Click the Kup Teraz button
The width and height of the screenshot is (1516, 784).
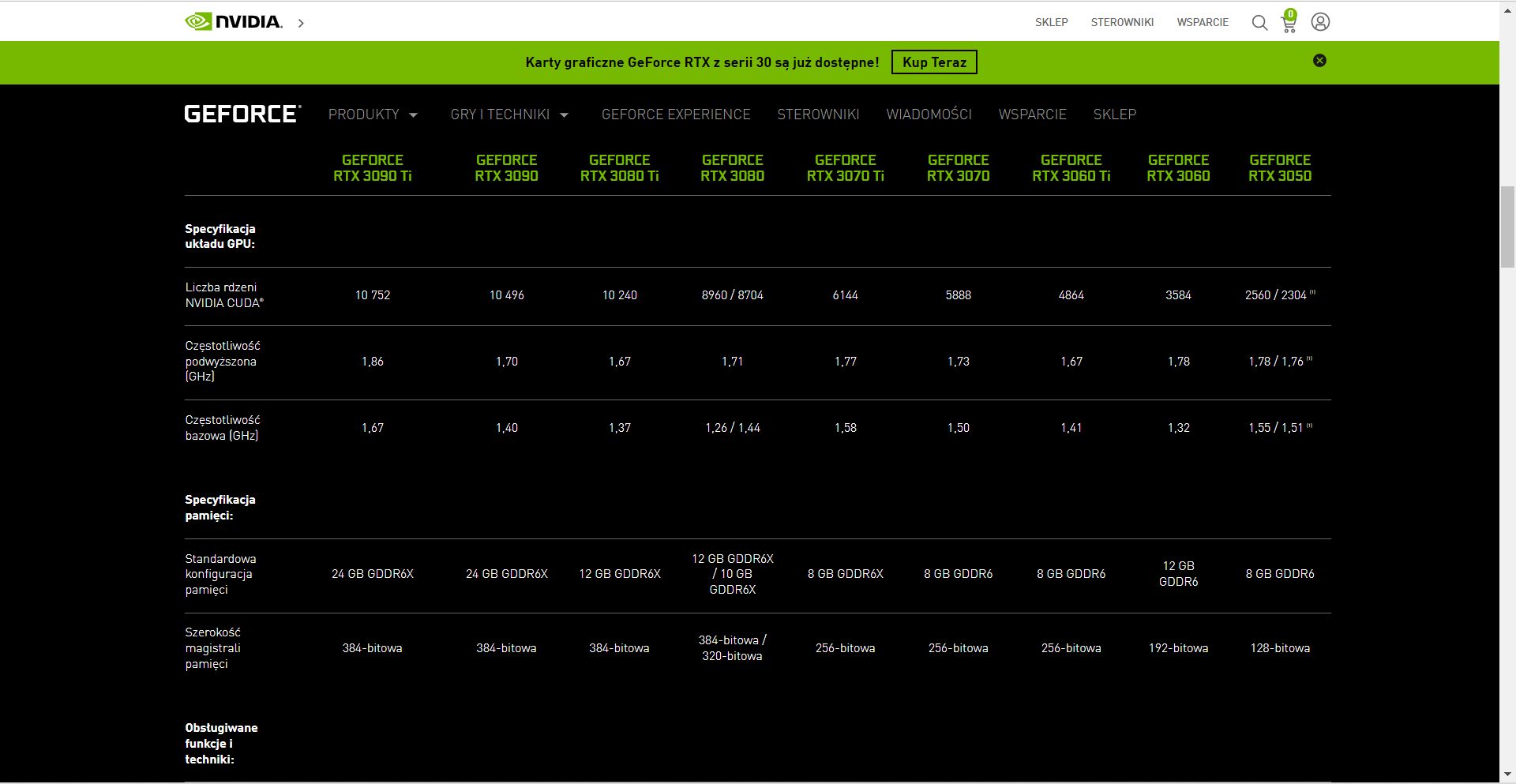tap(934, 62)
